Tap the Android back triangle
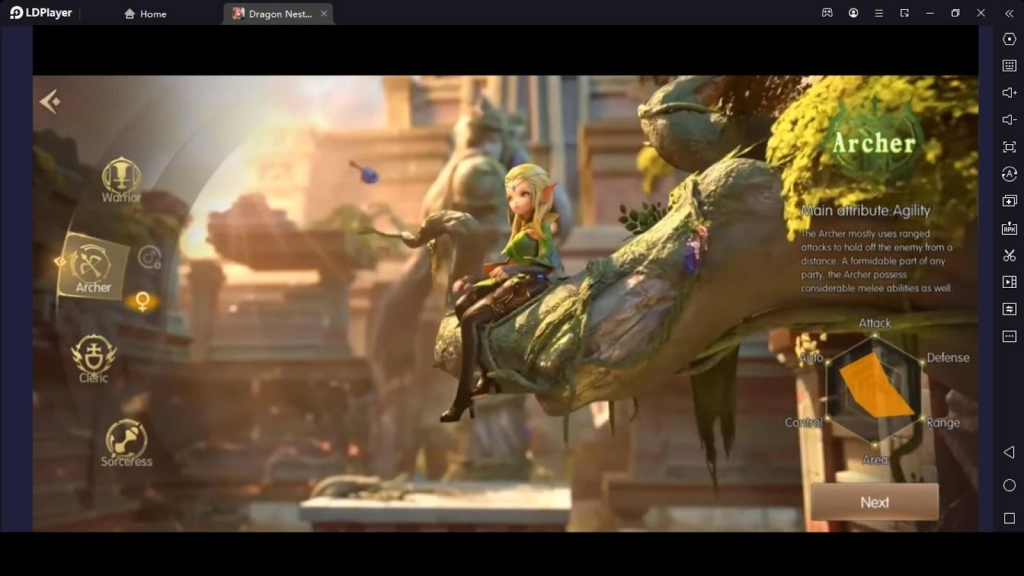1024x576 pixels. (x=1009, y=452)
